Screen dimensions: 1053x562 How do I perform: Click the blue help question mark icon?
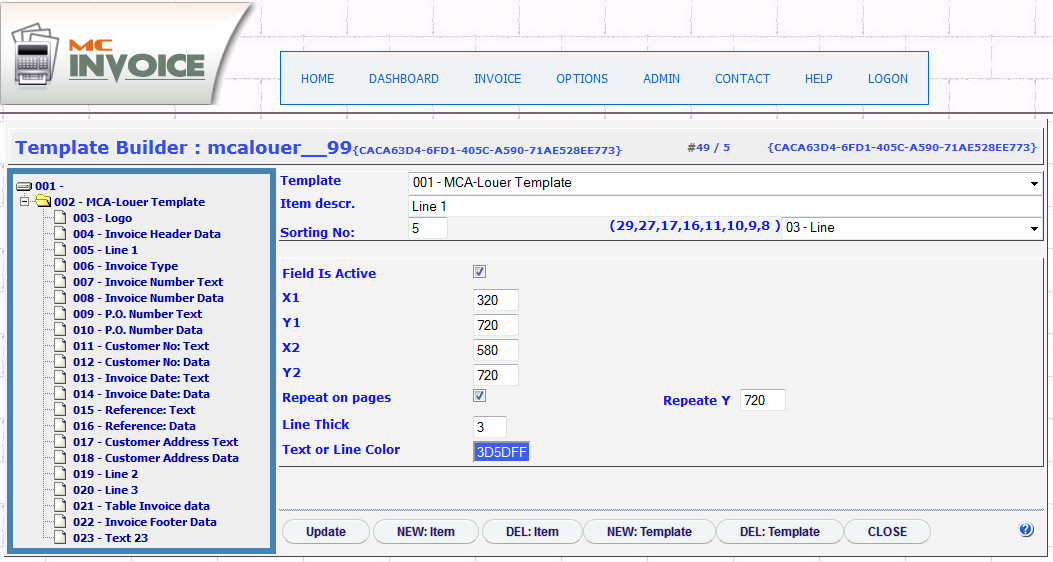tap(1025, 530)
